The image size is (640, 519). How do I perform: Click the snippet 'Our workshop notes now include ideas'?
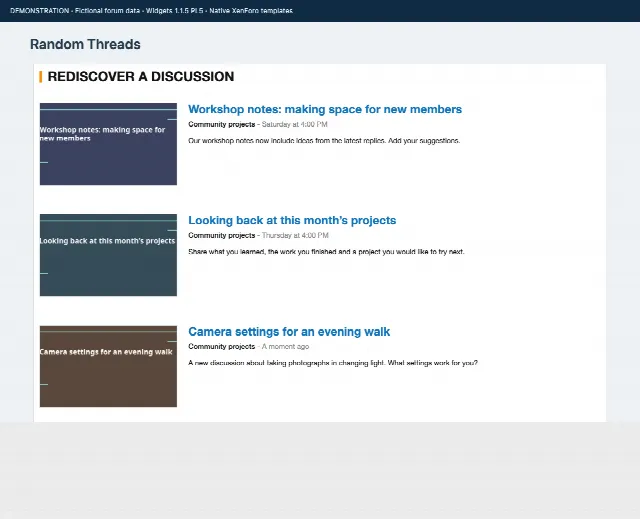click(x=324, y=141)
